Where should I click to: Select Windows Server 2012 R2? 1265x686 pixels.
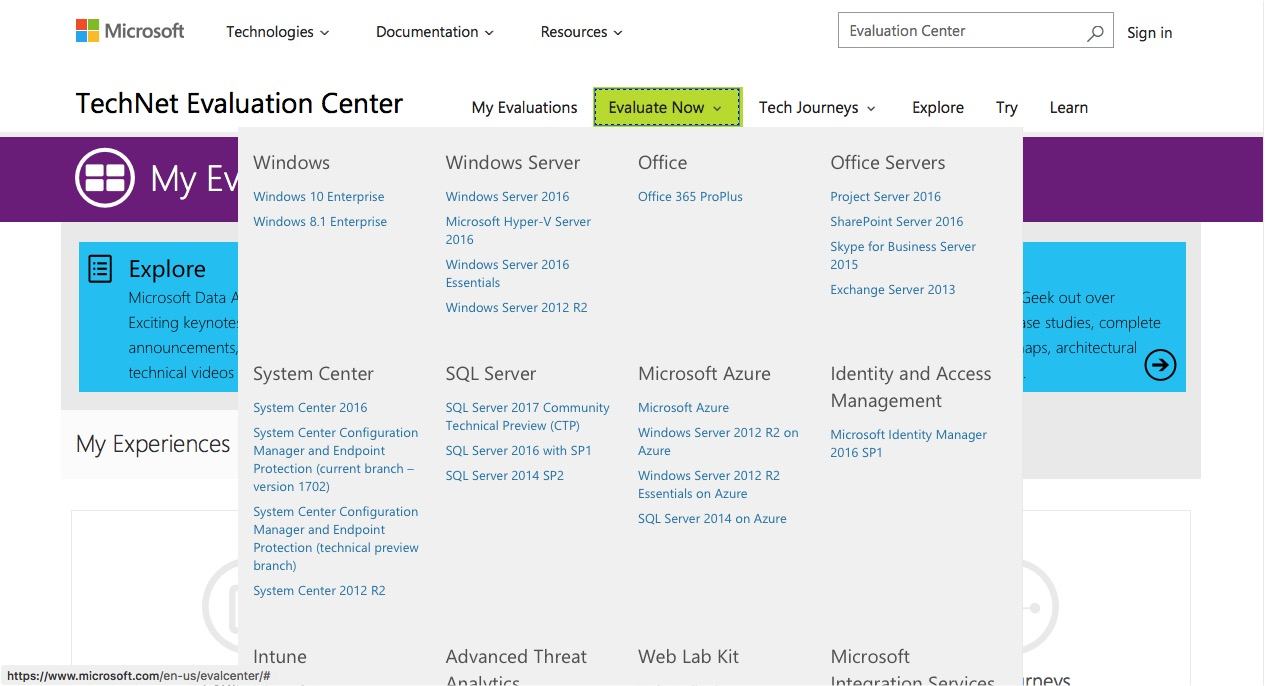coord(517,308)
